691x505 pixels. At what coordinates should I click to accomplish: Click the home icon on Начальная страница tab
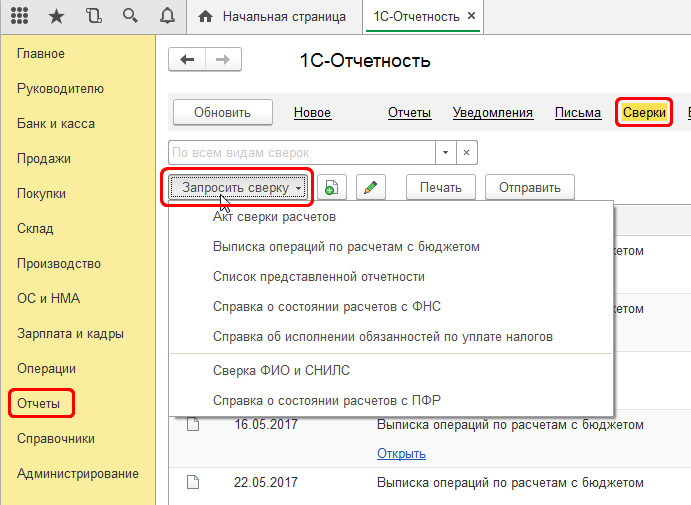point(205,17)
